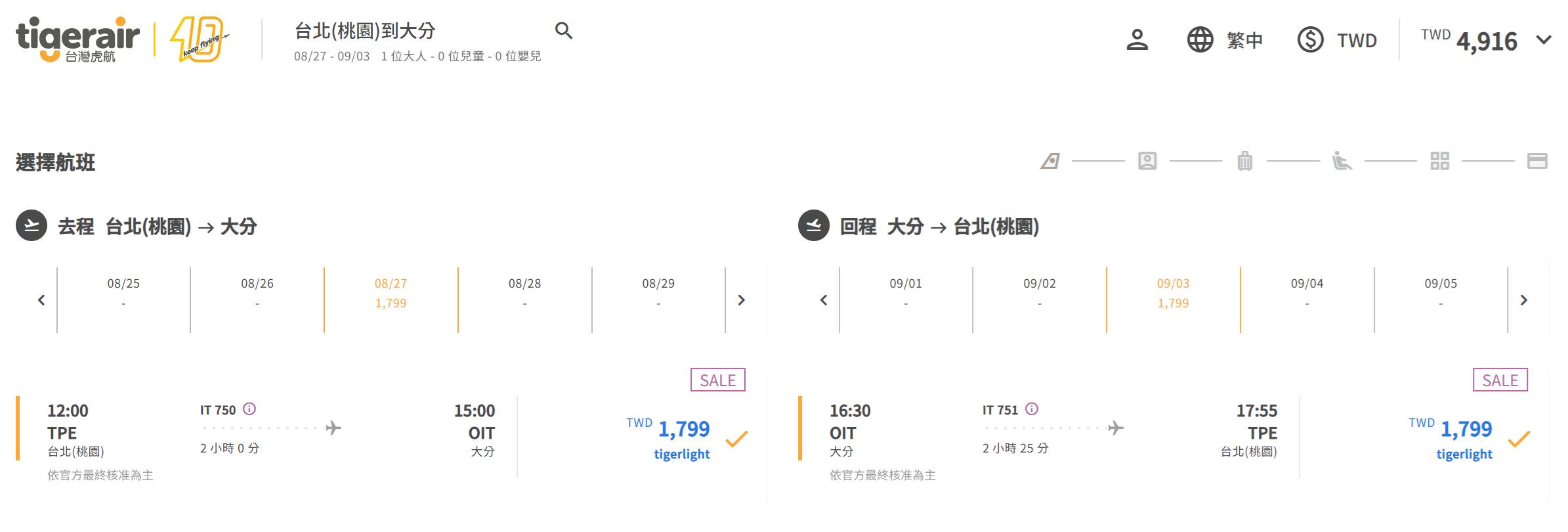Show later return dates with right arrow
Image resolution: width=1568 pixels, height=532 pixels.
coord(1524,300)
